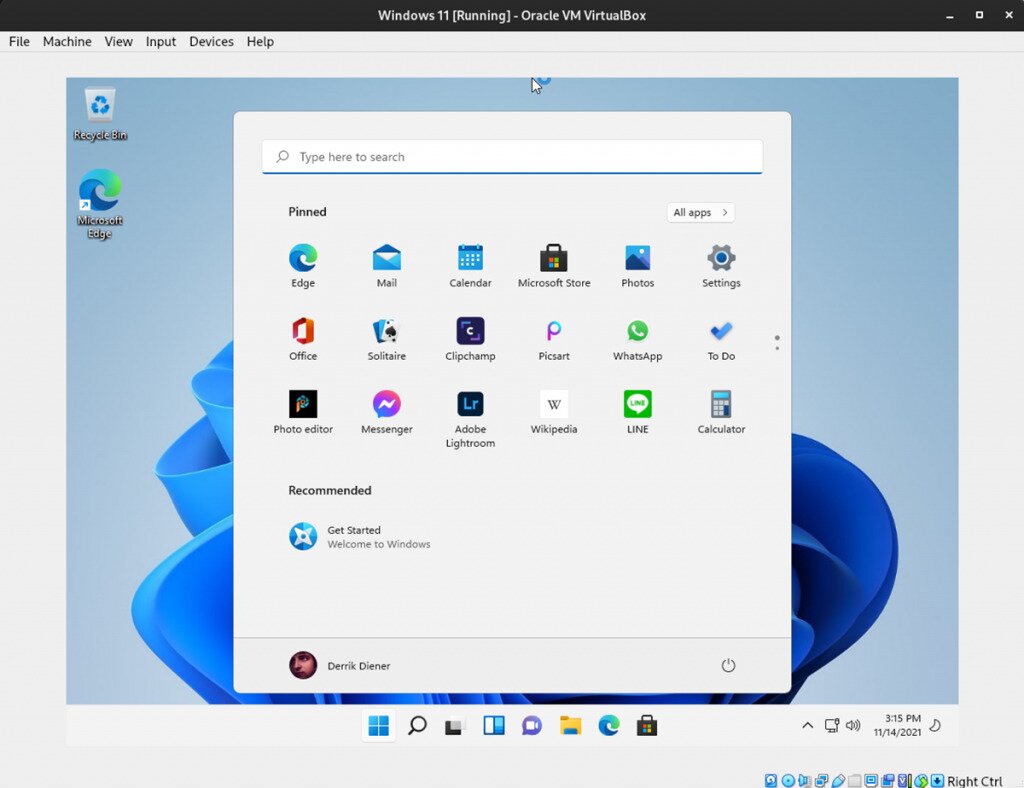The height and width of the screenshot is (788, 1024).
Task: Click the volume speaker icon
Action: [853, 725]
